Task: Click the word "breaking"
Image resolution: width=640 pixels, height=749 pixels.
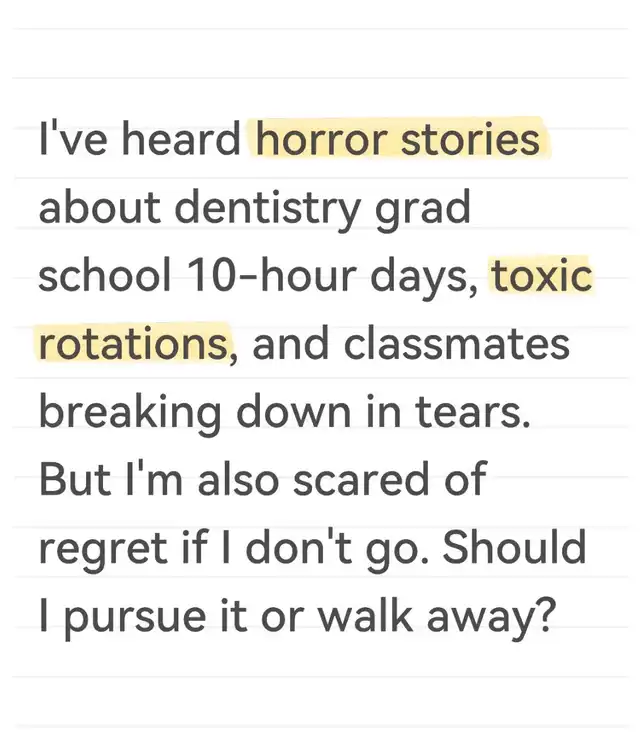Action: point(130,414)
